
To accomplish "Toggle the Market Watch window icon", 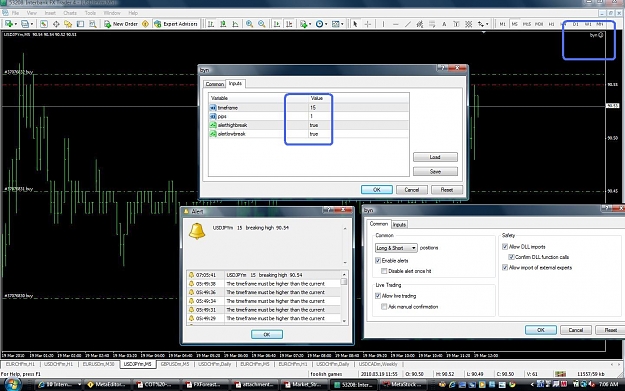I will 44,24.
